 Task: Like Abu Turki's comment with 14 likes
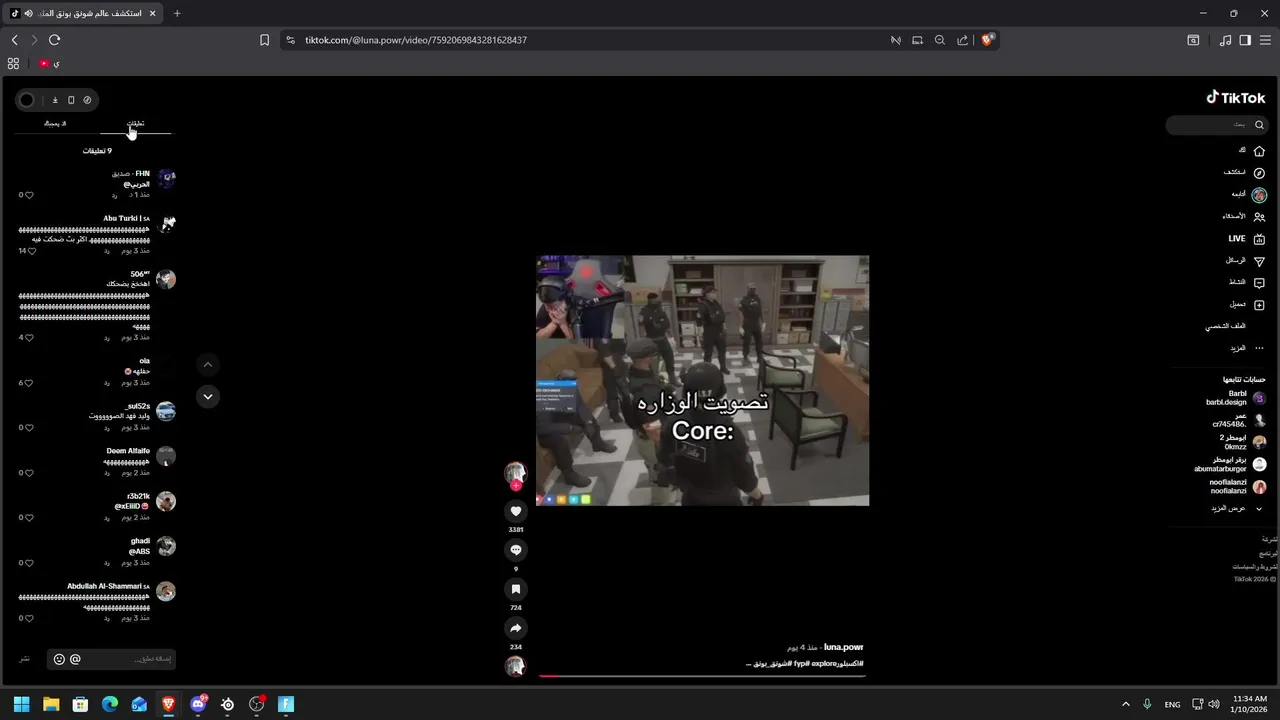pyautogui.click(x=30, y=251)
